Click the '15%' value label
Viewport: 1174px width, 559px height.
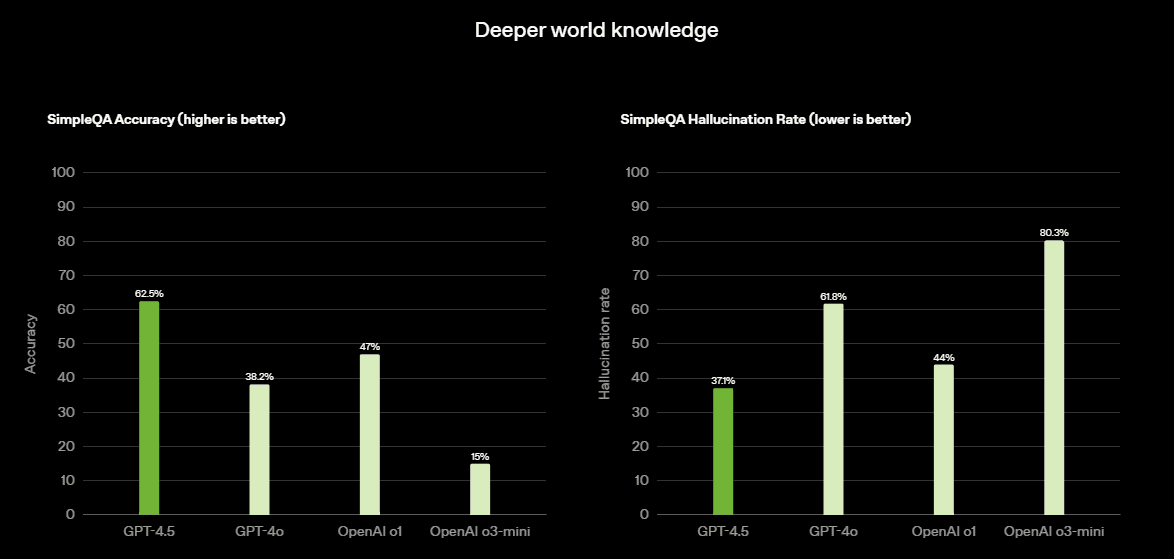click(480, 456)
